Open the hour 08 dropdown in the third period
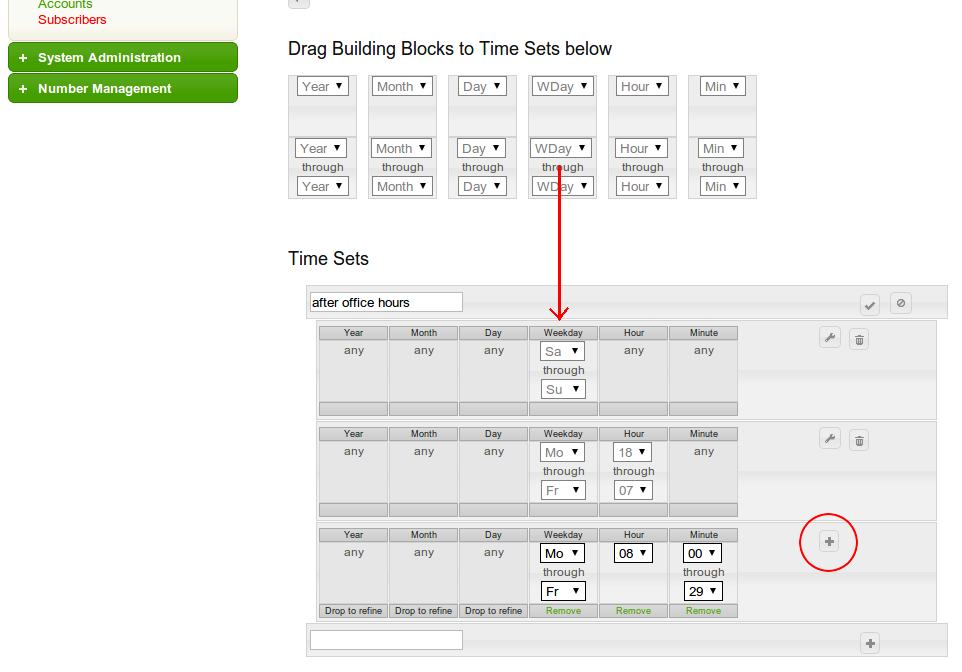The height and width of the screenshot is (672, 962). click(633, 554)
